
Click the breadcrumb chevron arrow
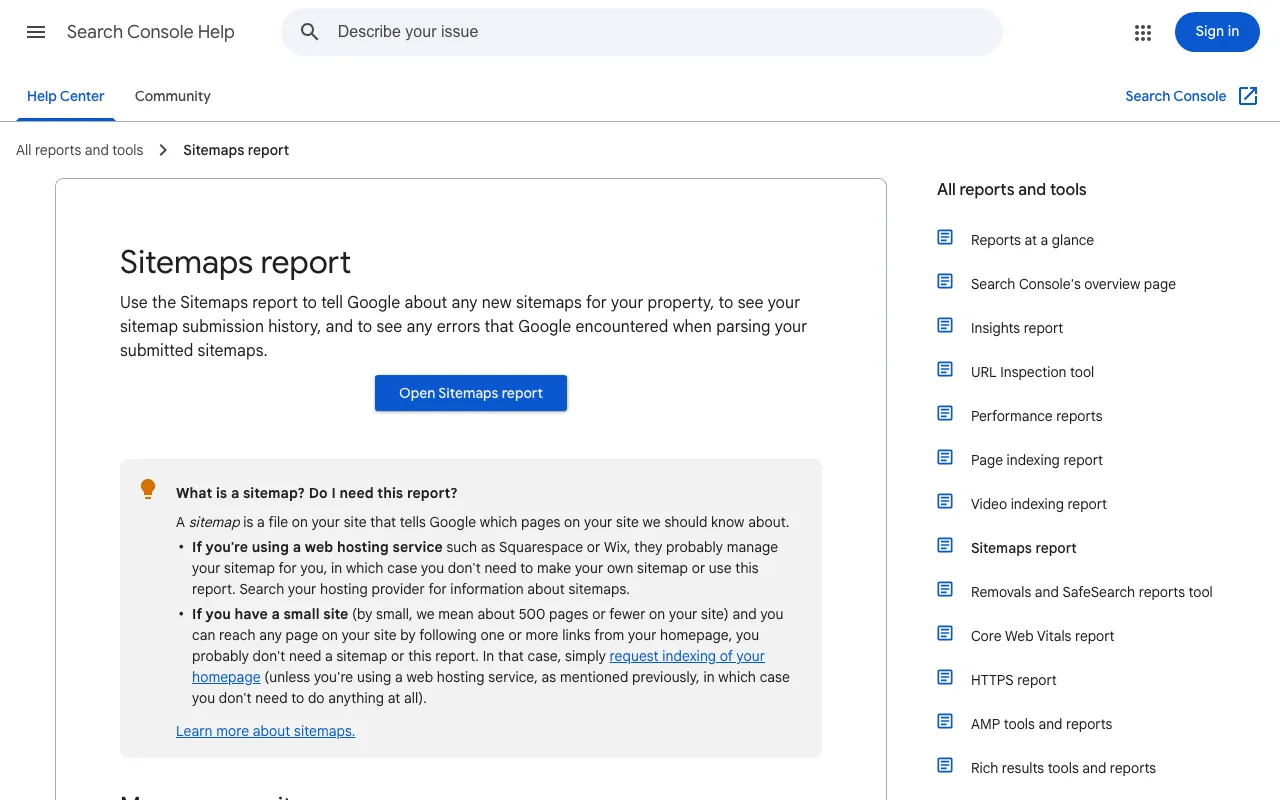point(163,150)
